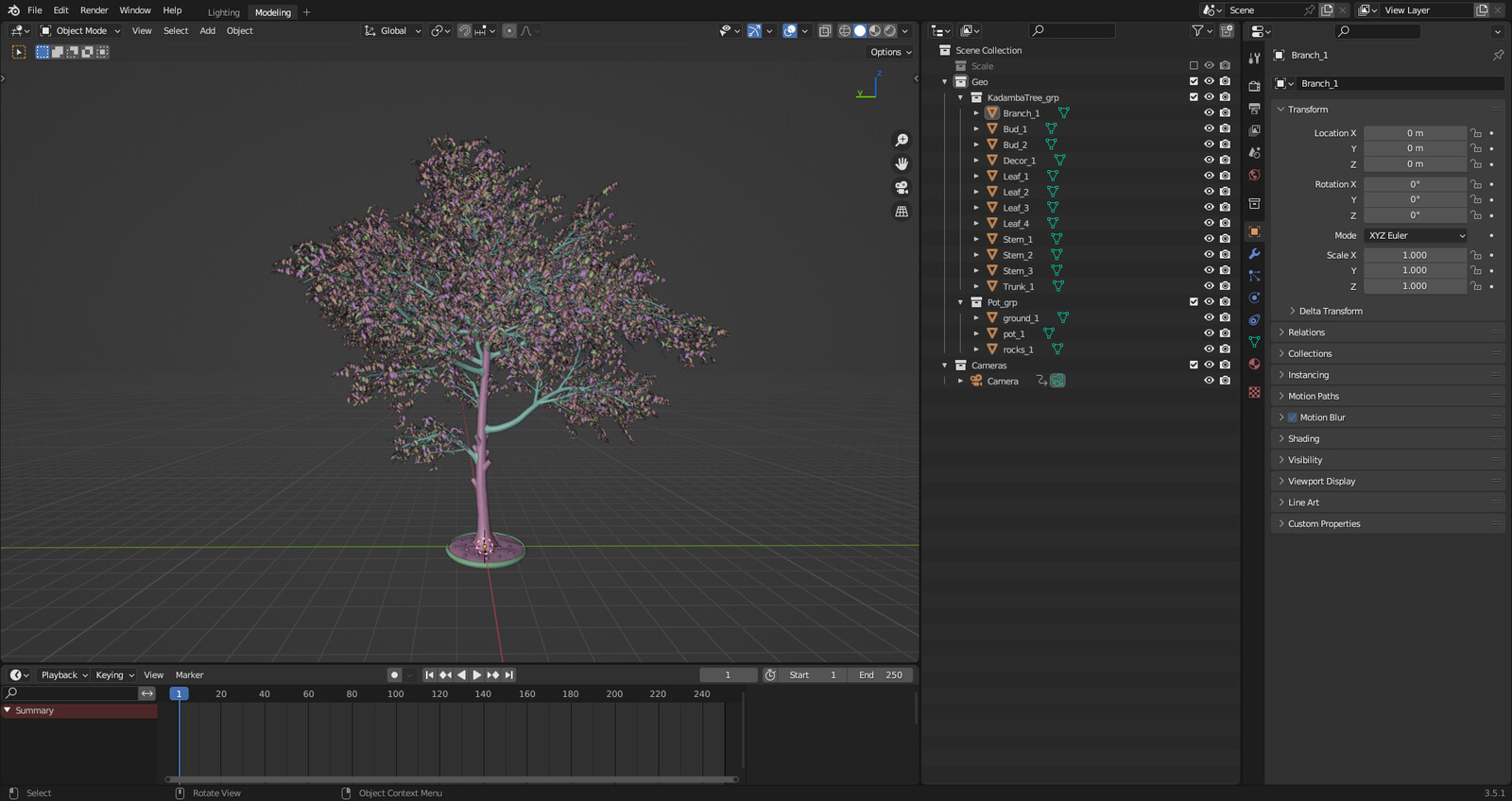
Task: Switch to rendered viewport shading
Action: pyautogui.click(x=890, y=31)
